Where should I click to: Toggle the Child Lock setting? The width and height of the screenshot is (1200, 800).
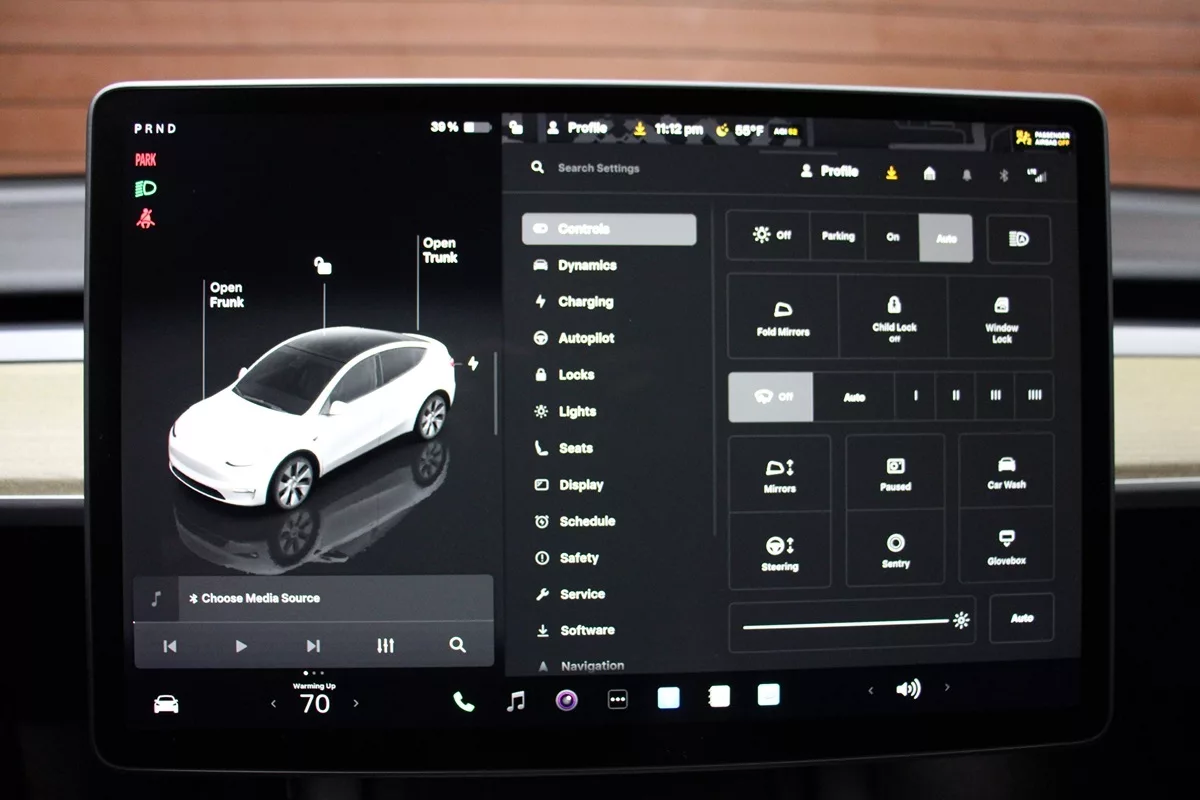click(894, 316)
